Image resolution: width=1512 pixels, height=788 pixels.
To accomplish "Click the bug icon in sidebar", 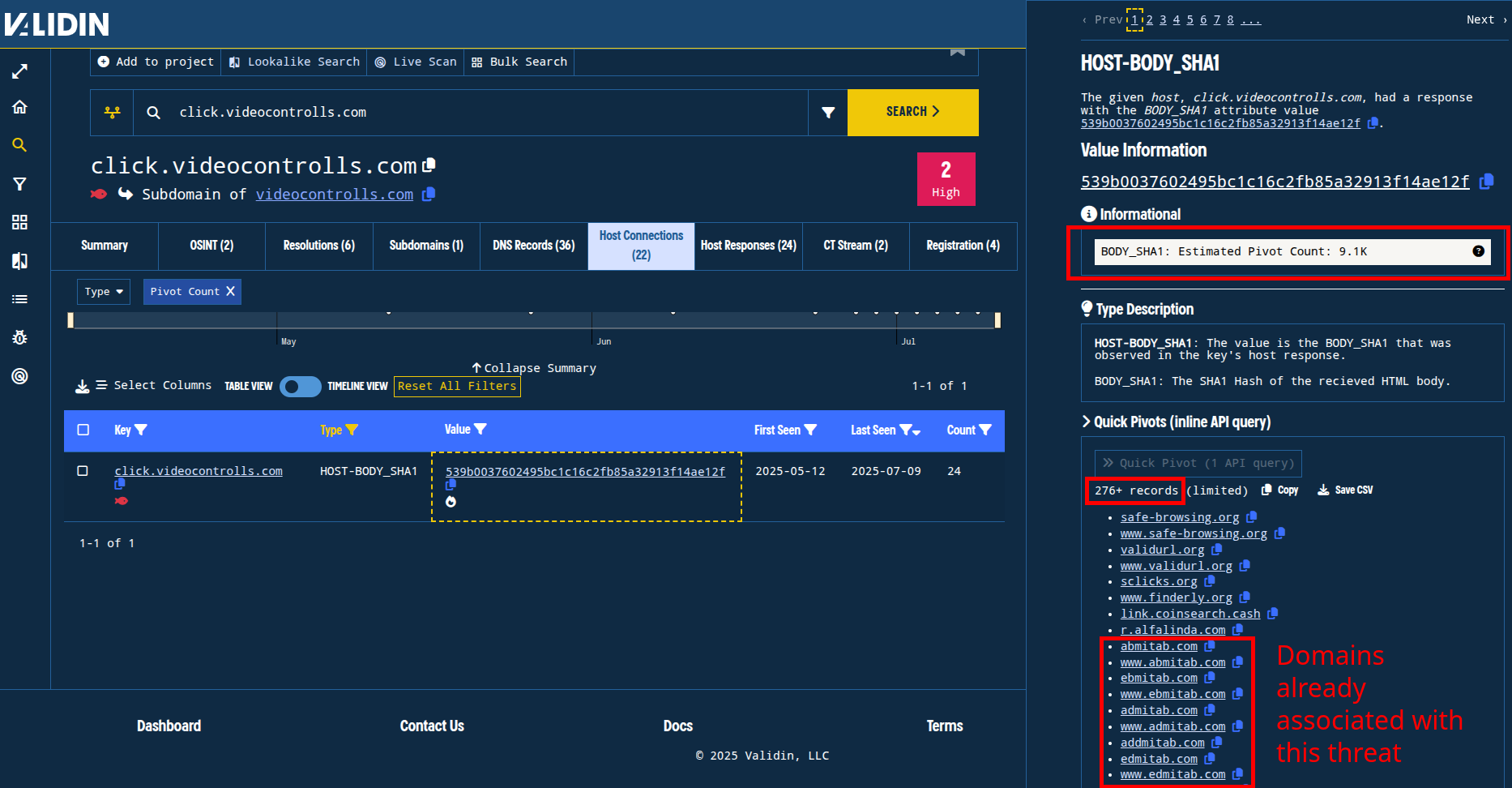I will (20, 337).
